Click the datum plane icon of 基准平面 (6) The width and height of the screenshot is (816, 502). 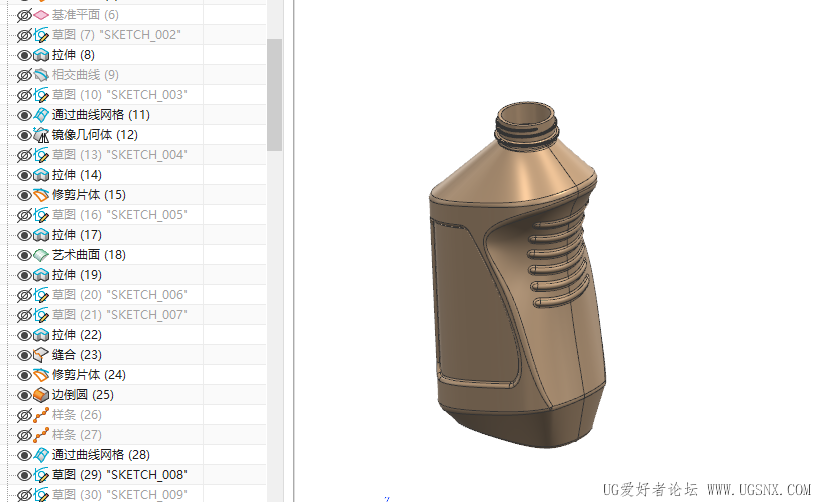(x=41, y=15)
